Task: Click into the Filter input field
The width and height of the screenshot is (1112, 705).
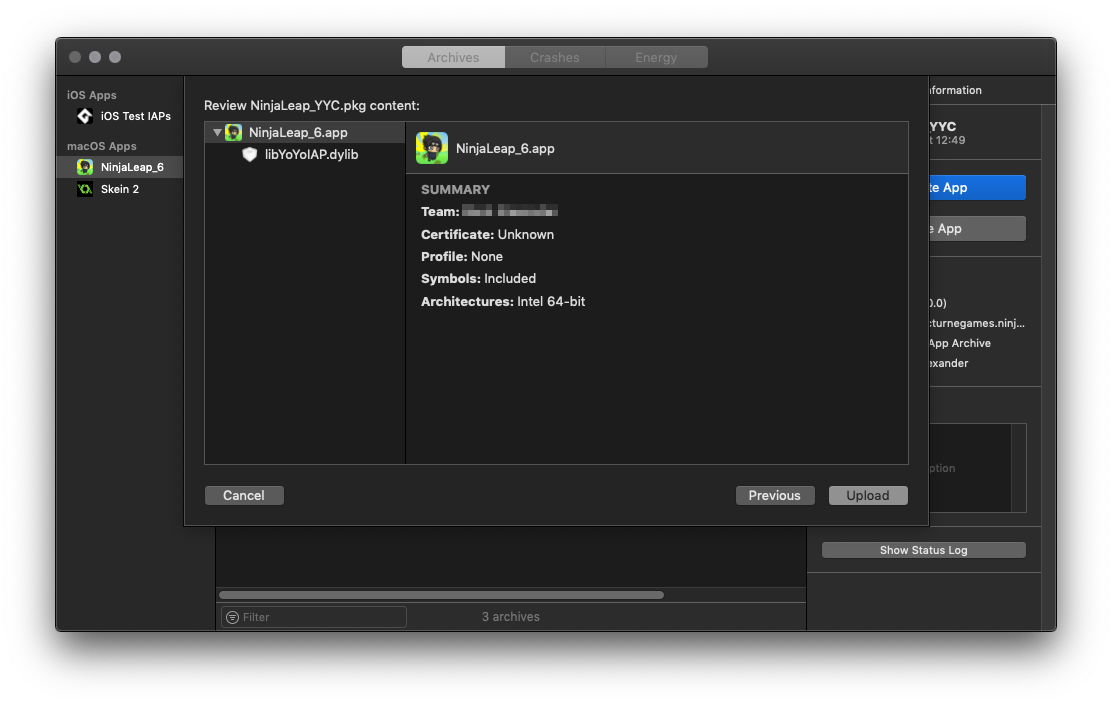Action: click(x=313, y=617)
